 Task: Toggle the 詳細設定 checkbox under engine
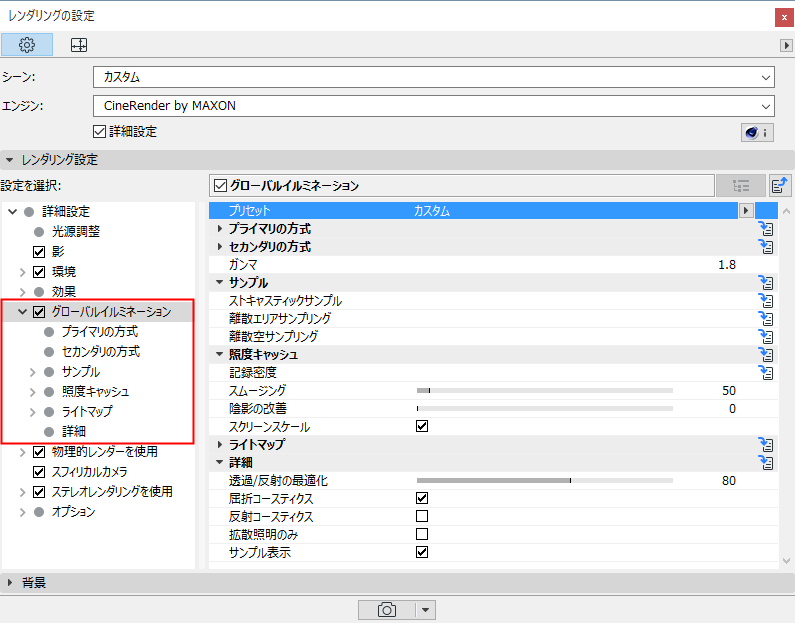99,132
